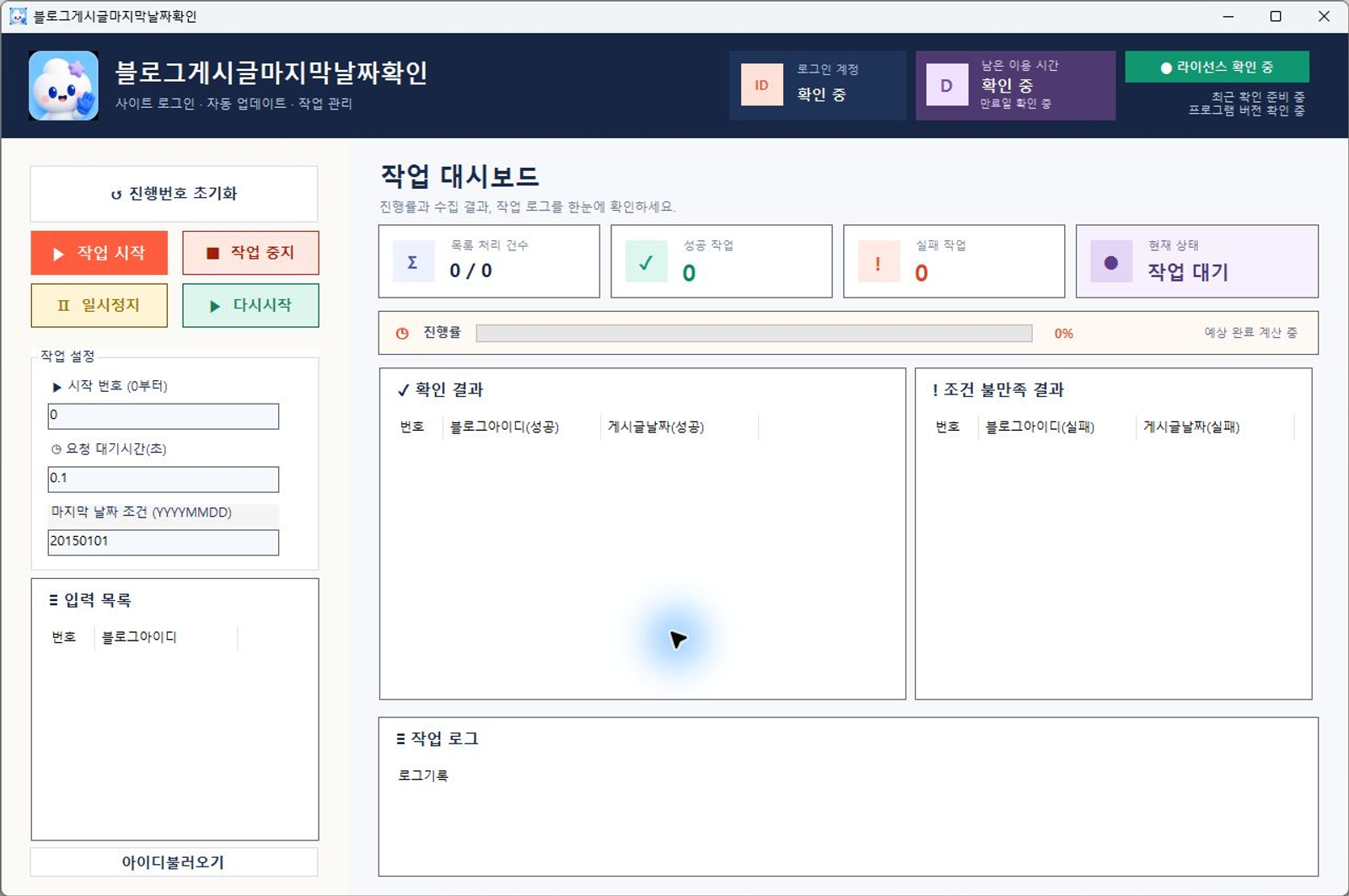Click the 마지막 날짜 조건 input field containing 20150101
The width and height of the screenshot is (1349, 896).
pos(164,542)
